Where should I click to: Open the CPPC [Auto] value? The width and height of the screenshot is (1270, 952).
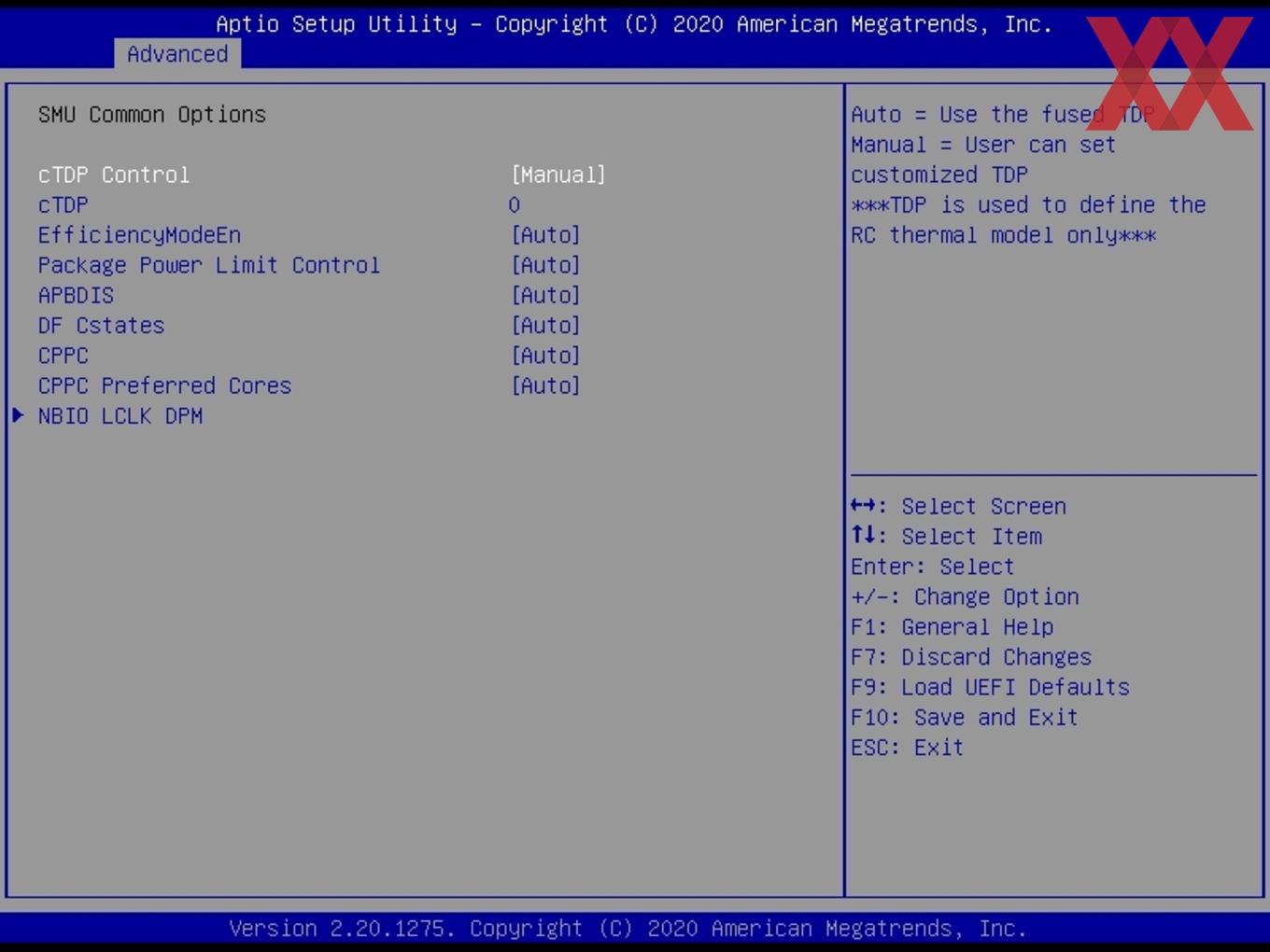coord(545,356)
